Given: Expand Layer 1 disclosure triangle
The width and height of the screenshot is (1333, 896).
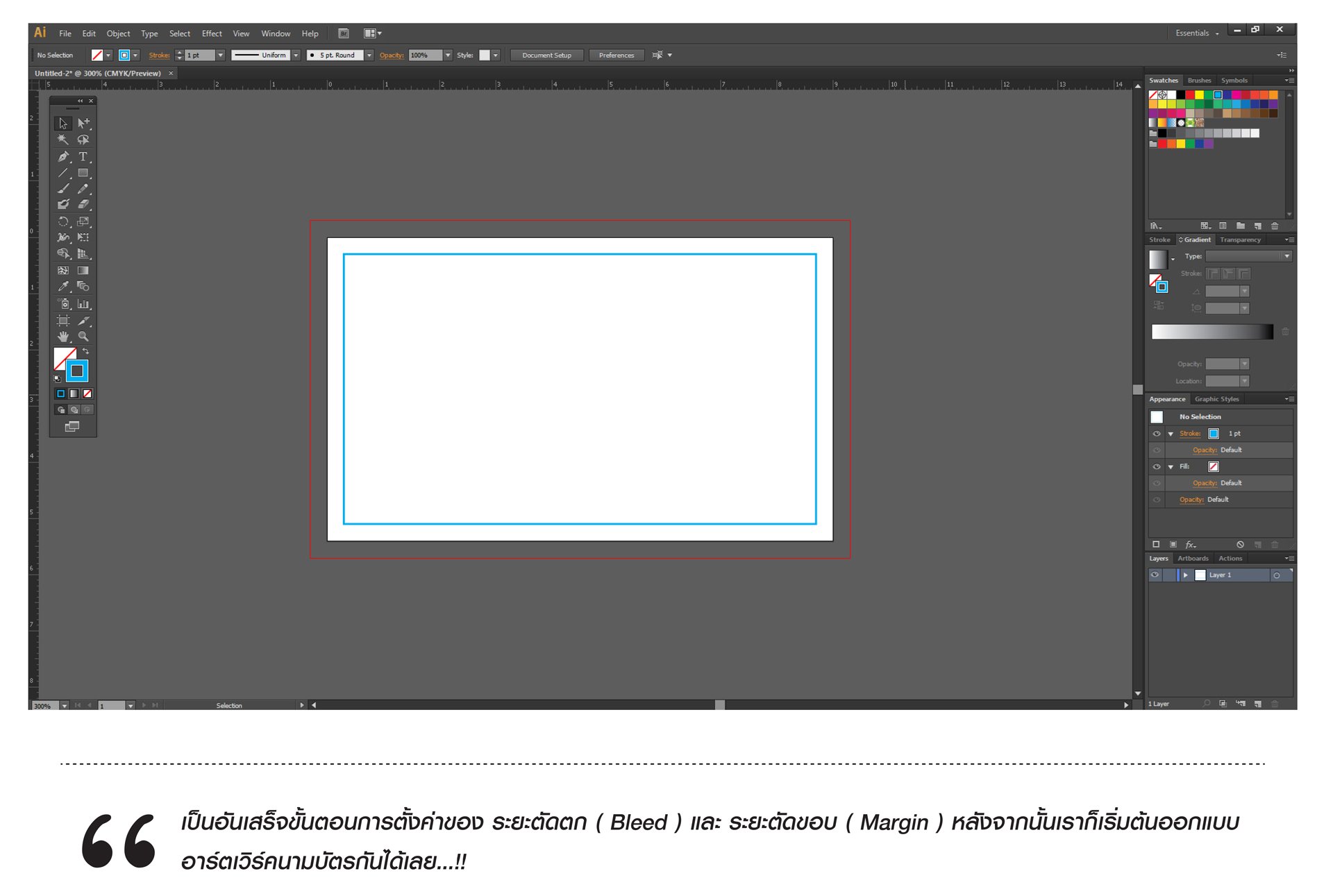Looking at the screenshot, I should [x=1186, y=575].
